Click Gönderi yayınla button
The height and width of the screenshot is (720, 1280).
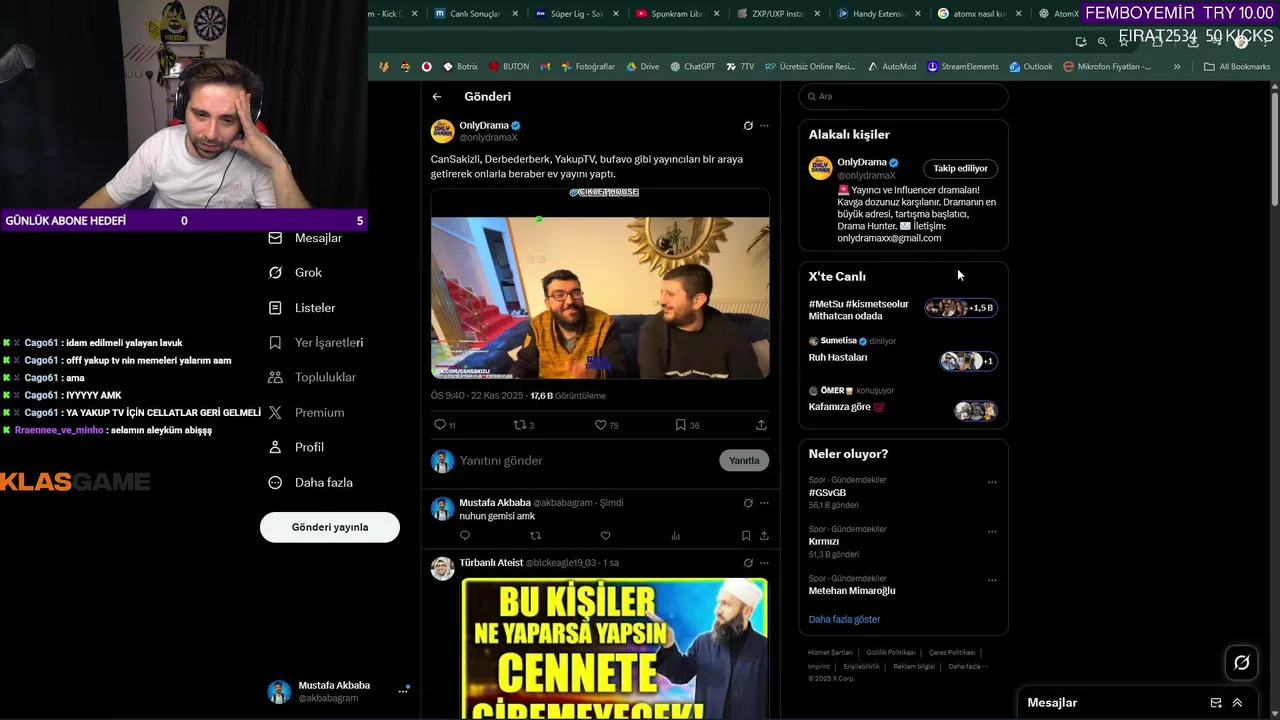tap(330, 527)
